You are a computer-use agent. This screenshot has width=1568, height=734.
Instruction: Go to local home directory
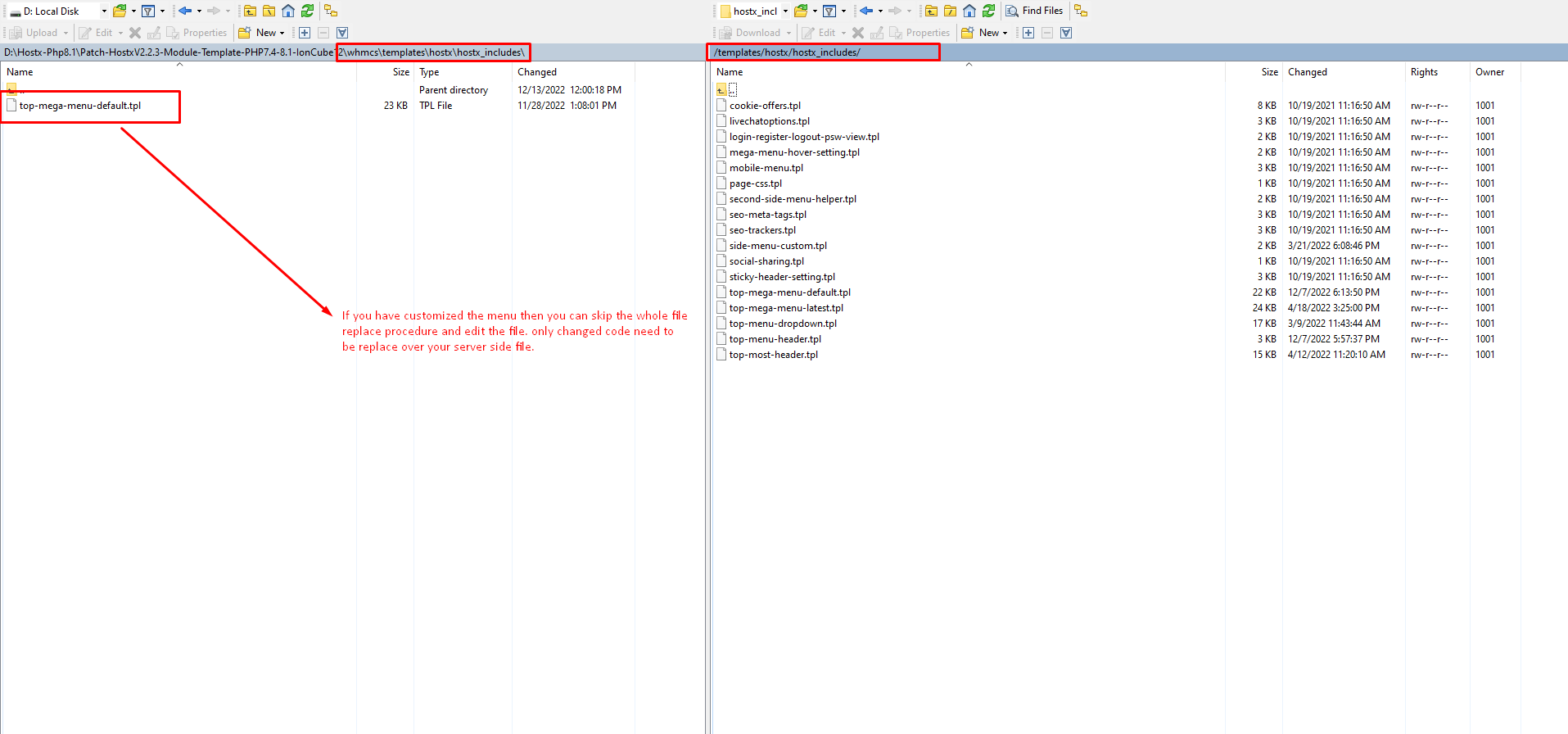coord(288,11)
